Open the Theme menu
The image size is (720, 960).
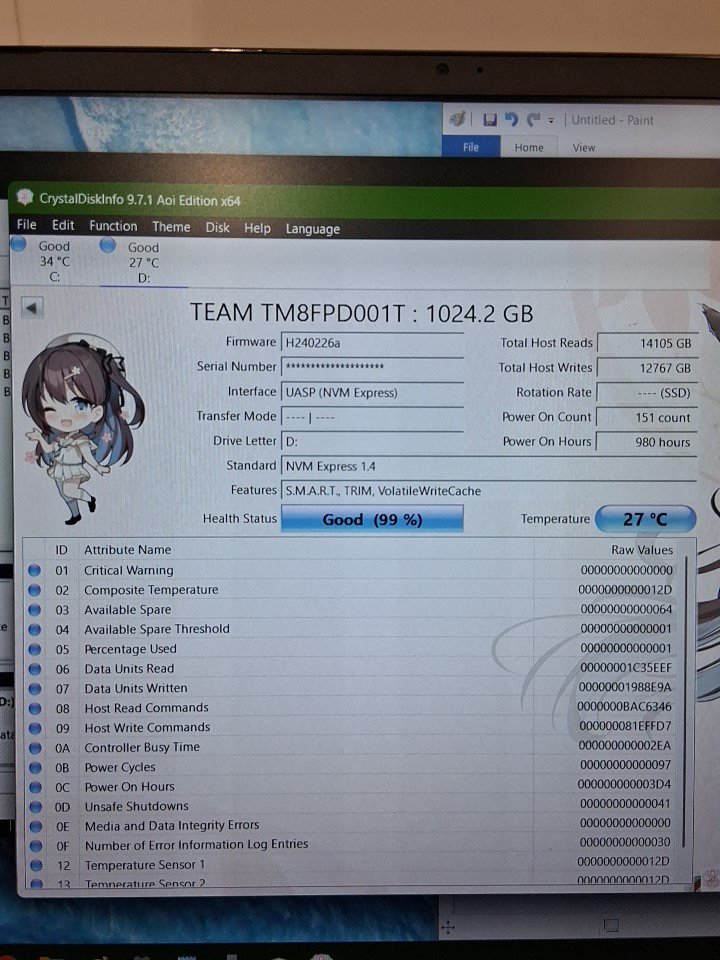(171, 227)
